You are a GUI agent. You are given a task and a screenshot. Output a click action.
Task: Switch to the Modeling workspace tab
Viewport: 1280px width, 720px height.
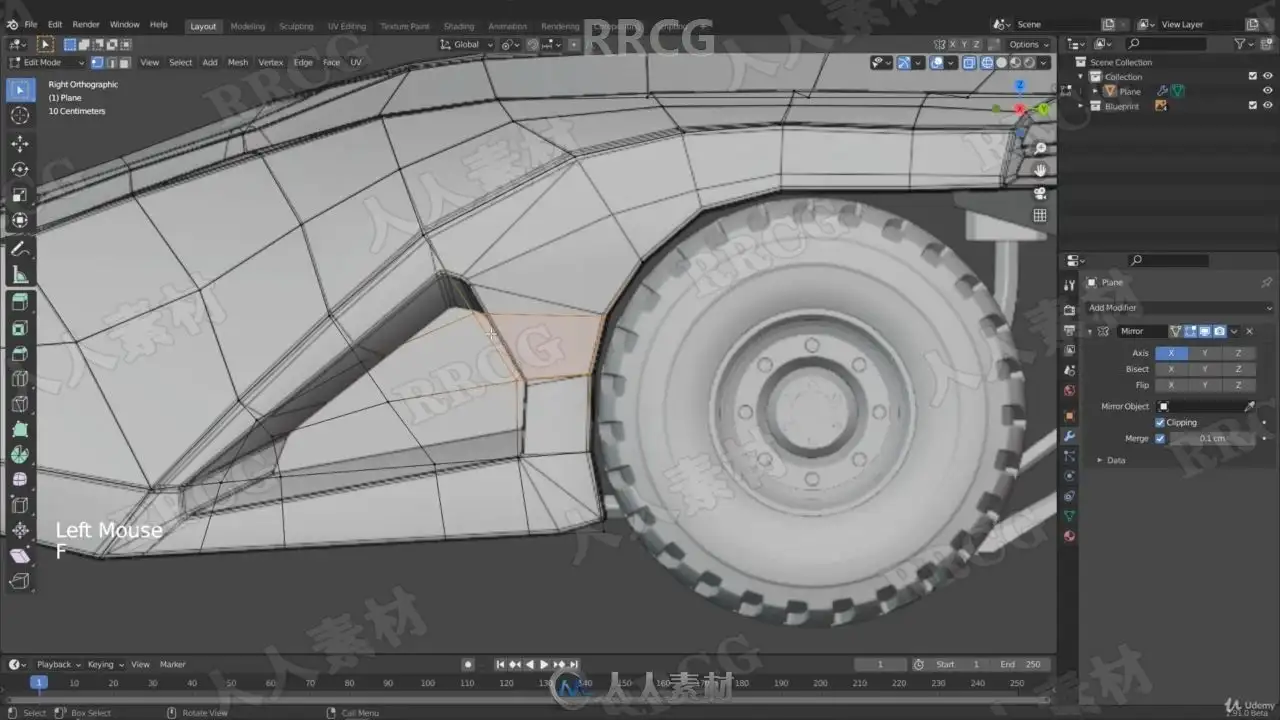pyautogui.click(x=248, y=26)
